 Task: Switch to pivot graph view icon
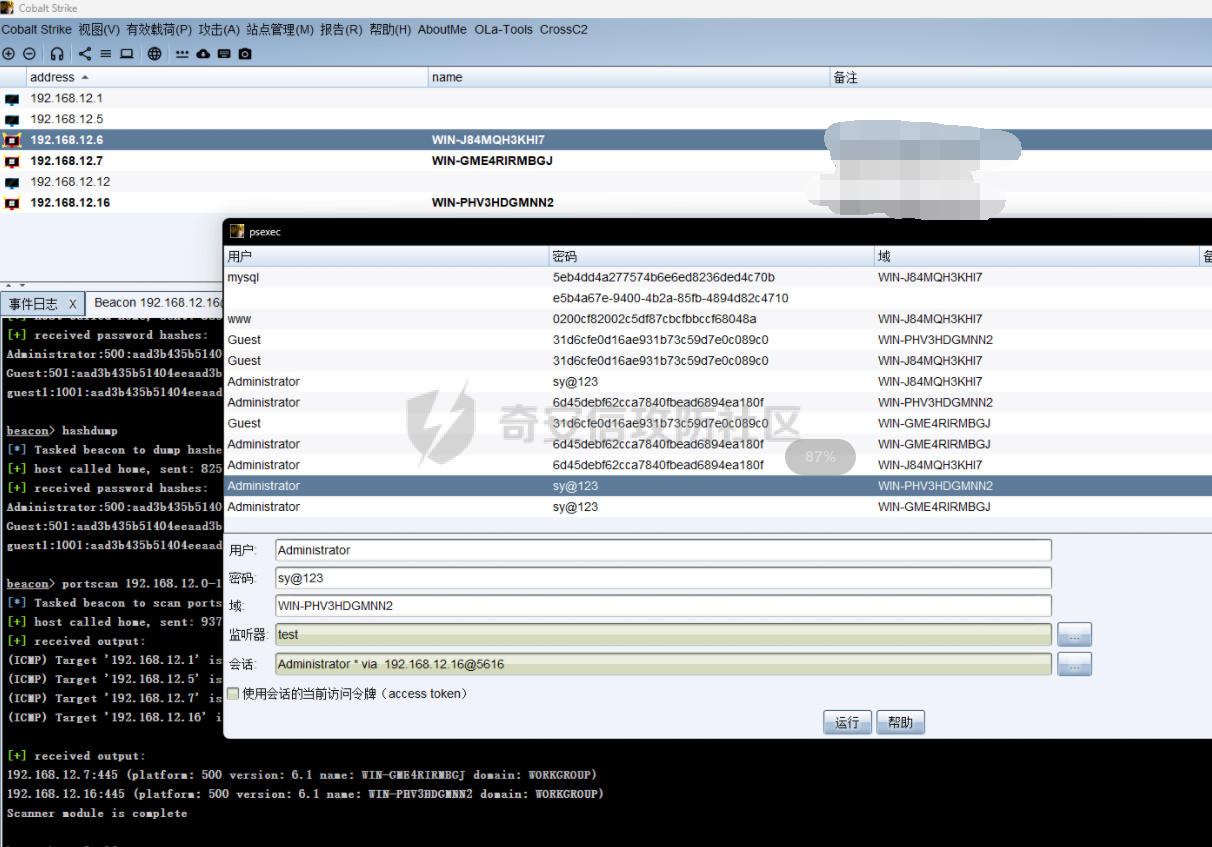coord(85,54)
